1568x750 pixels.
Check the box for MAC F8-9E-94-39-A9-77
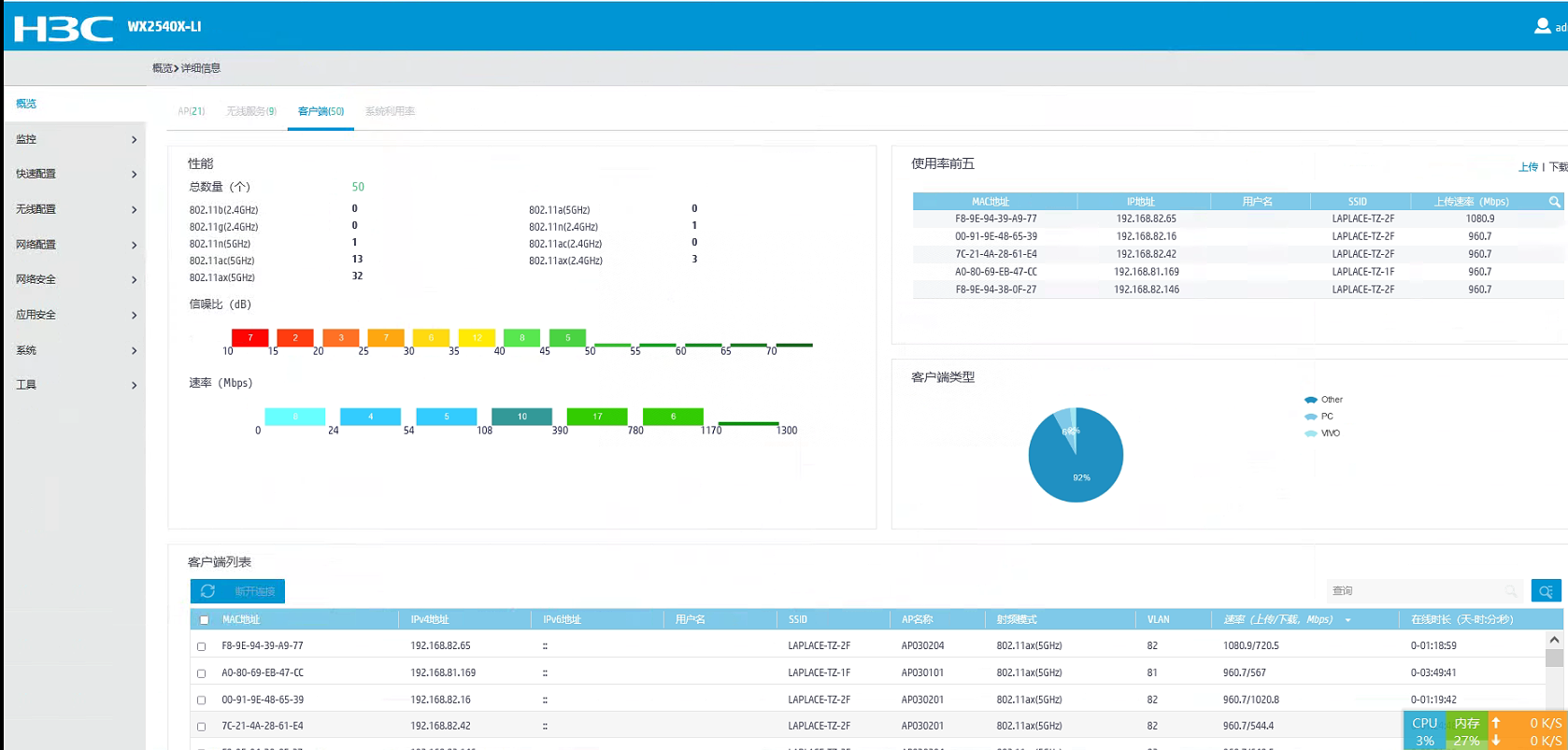point(202,646)
